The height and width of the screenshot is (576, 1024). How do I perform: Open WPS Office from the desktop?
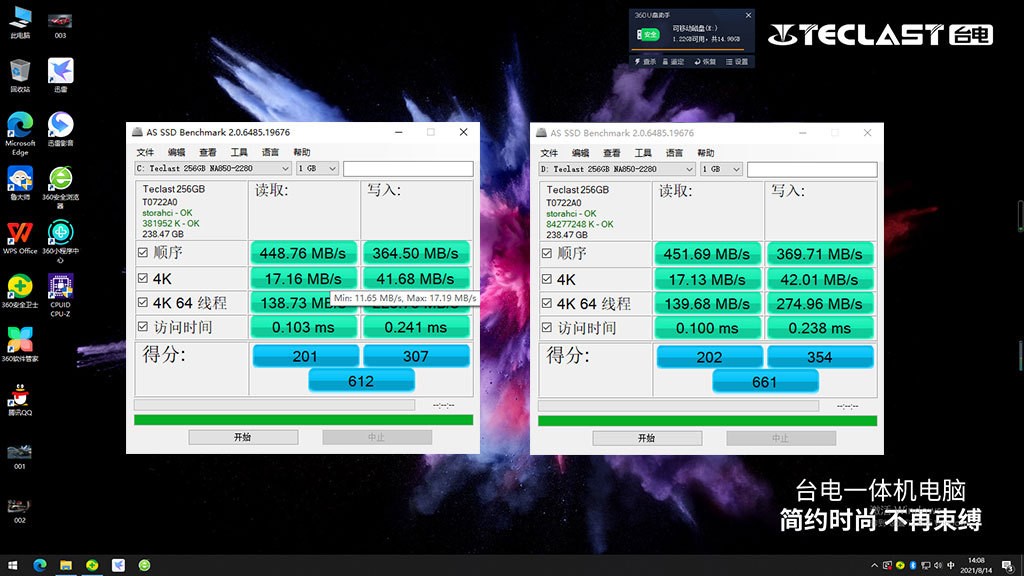(20, 234)
